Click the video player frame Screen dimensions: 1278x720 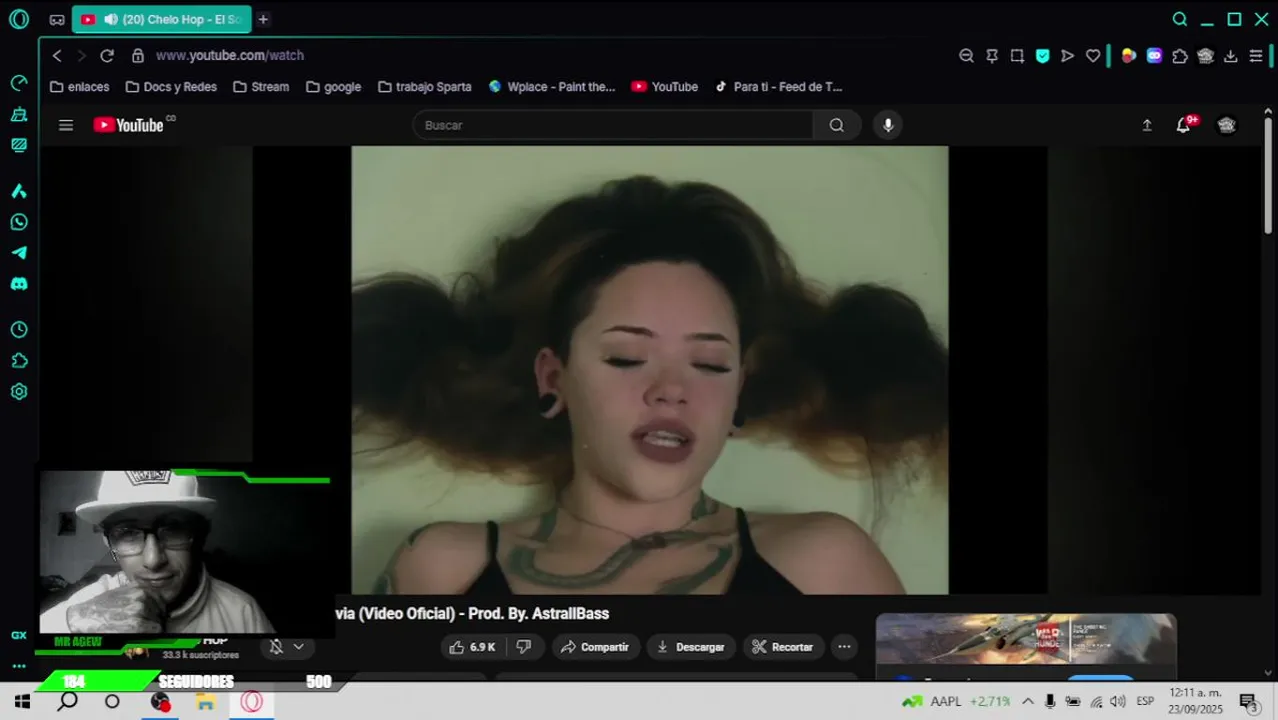click(x=649, y=370)
